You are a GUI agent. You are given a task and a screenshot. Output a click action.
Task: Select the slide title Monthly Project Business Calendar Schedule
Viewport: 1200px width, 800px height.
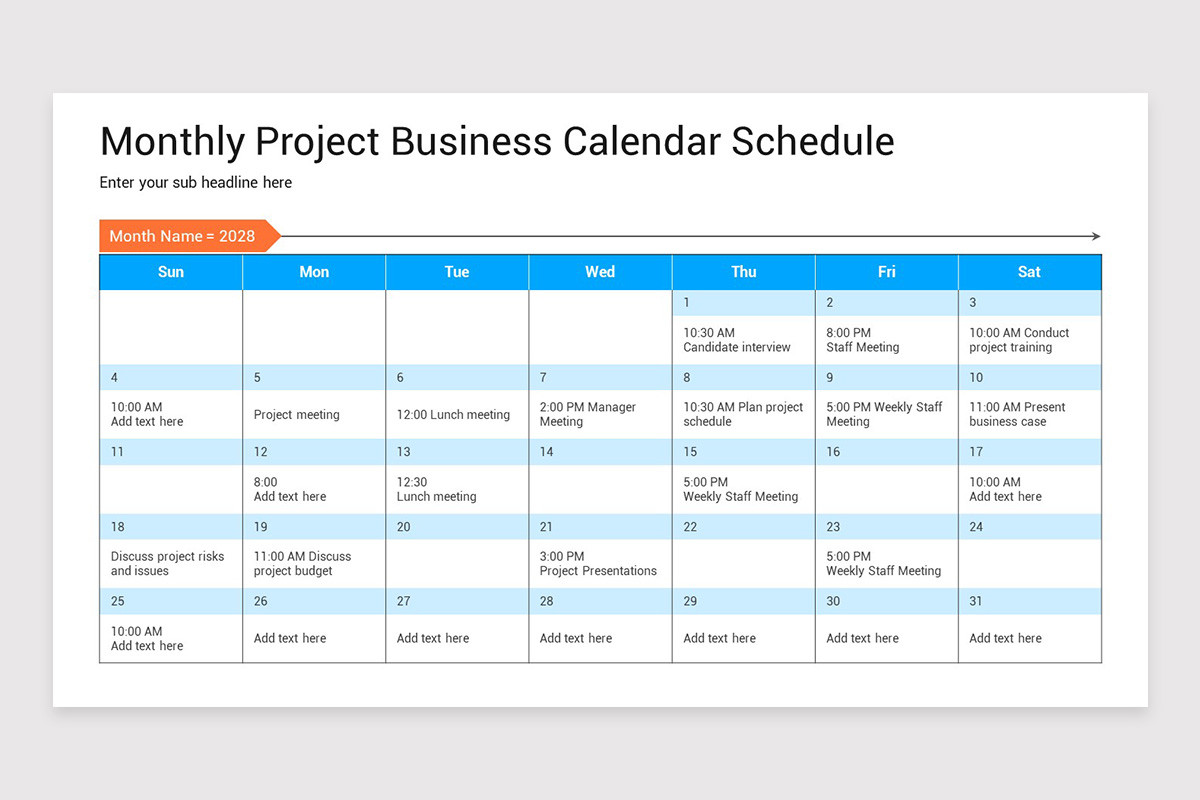click(497, 141)
